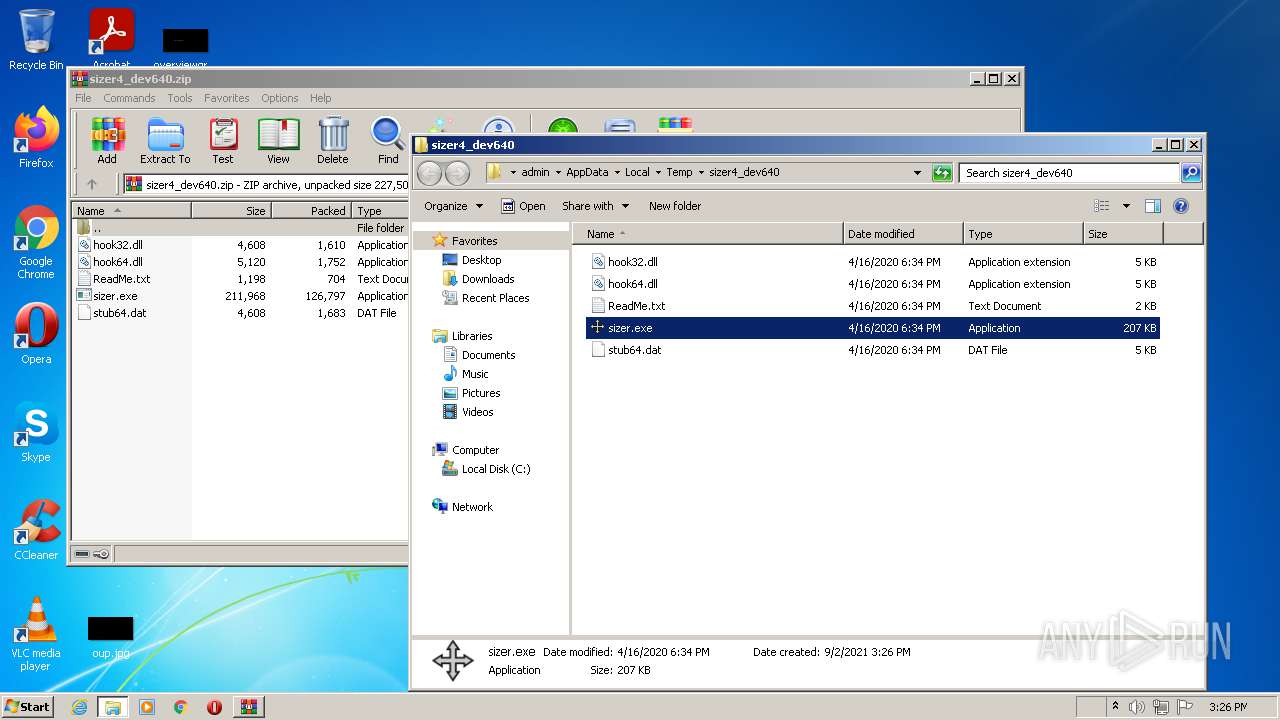The height and width of the screenshot is (720, 1280).
Task: Select hook32.dll in the WinRAR list
Action: coord(118,245)
